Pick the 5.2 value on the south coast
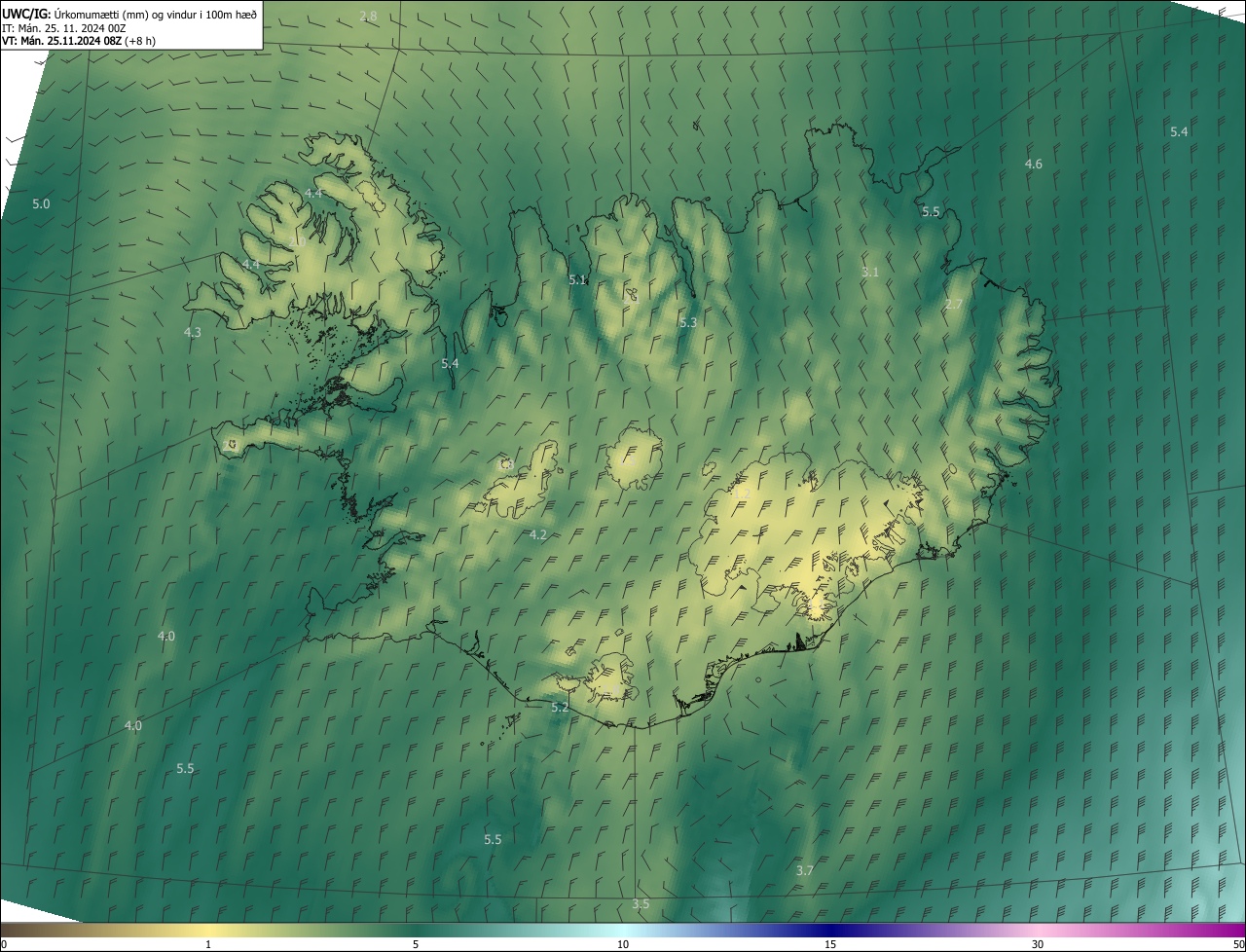Image resolution: width=1246 pixels, height=952 pixels. [560, 708]
